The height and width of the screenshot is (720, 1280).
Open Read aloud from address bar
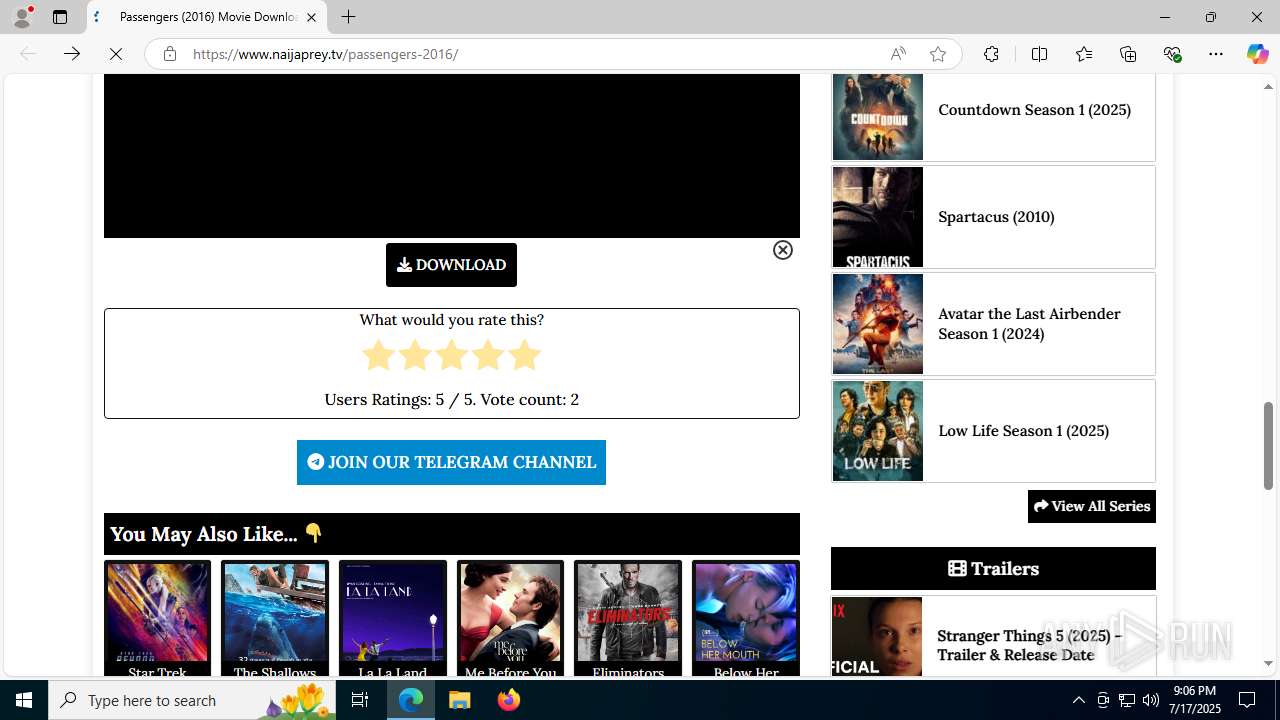click(x=898, y=54)
